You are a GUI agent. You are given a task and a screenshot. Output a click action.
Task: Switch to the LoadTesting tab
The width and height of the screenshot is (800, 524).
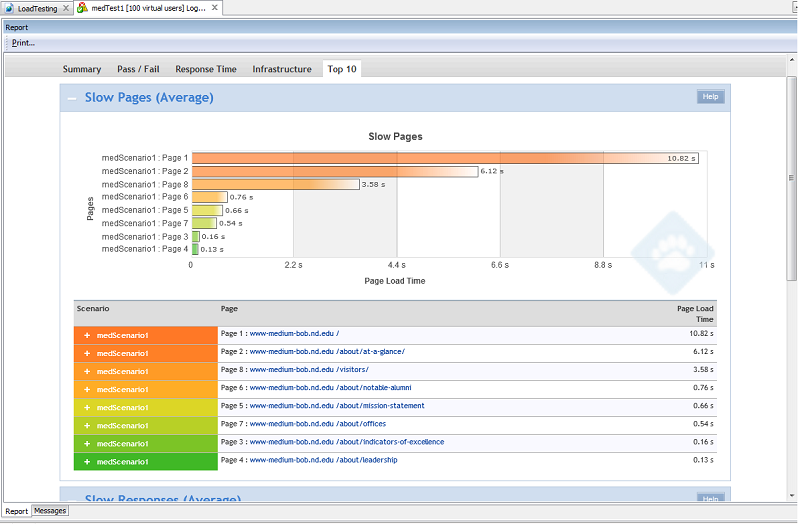pyautogui.click(x=37, y=8)
